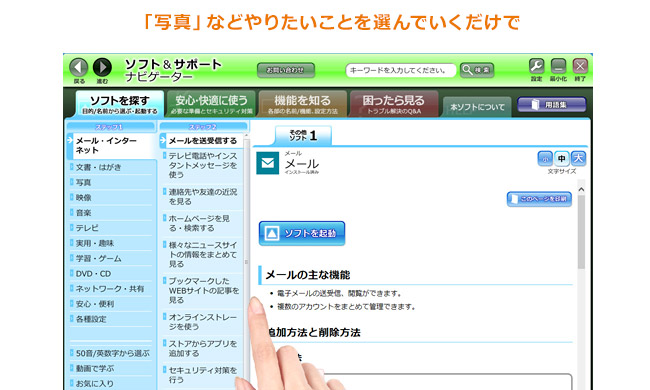Switch to the 機能を知る tab
The image size is (650, 390).
tap(303, 104)
